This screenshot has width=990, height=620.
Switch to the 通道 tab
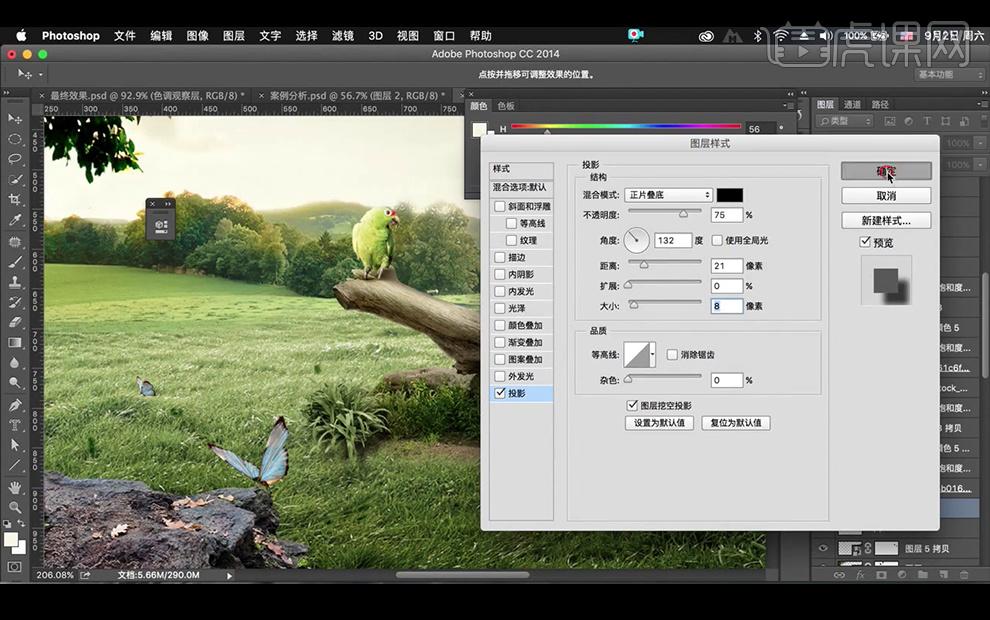pyautogui.click(x=852, y=104)
